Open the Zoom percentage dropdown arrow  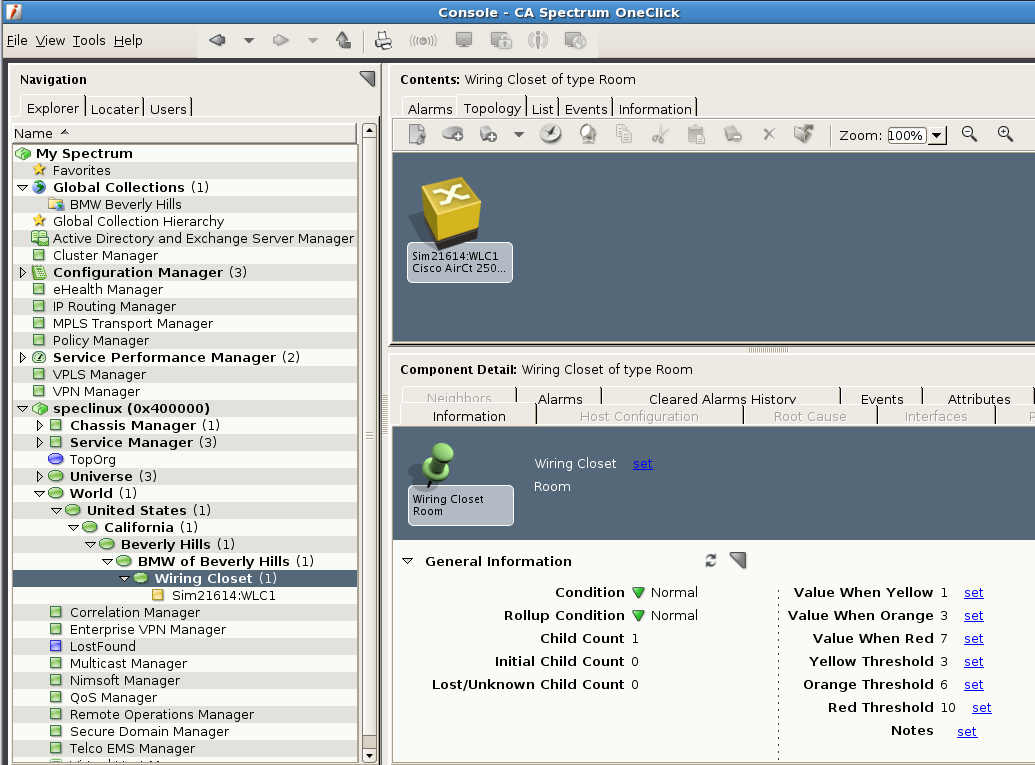(x=937, y=135)
